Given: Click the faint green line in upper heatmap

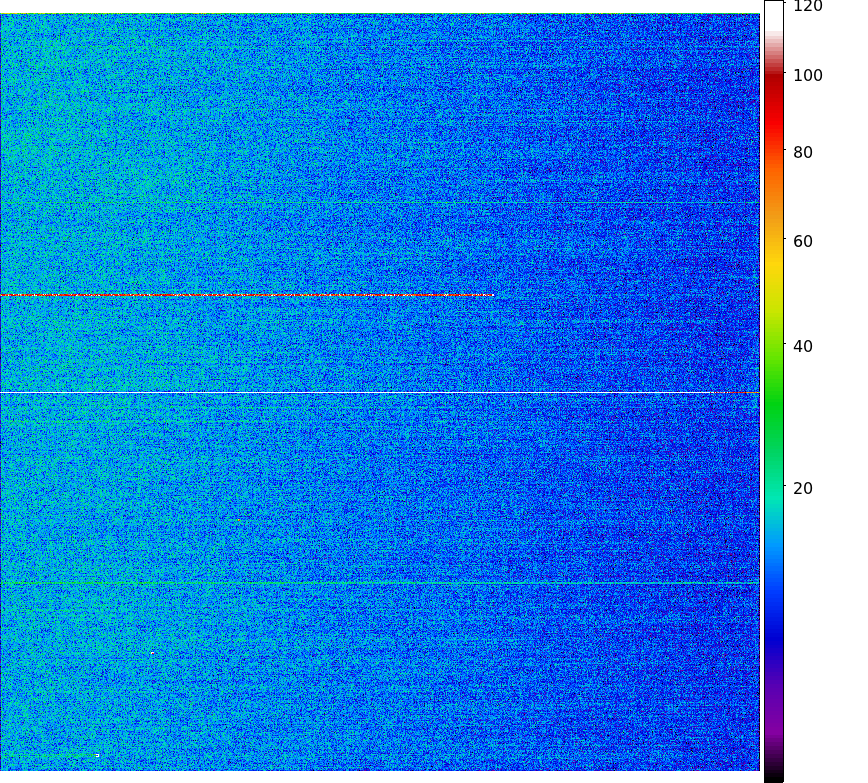Looking at the screenshot, I should (380, 203).
